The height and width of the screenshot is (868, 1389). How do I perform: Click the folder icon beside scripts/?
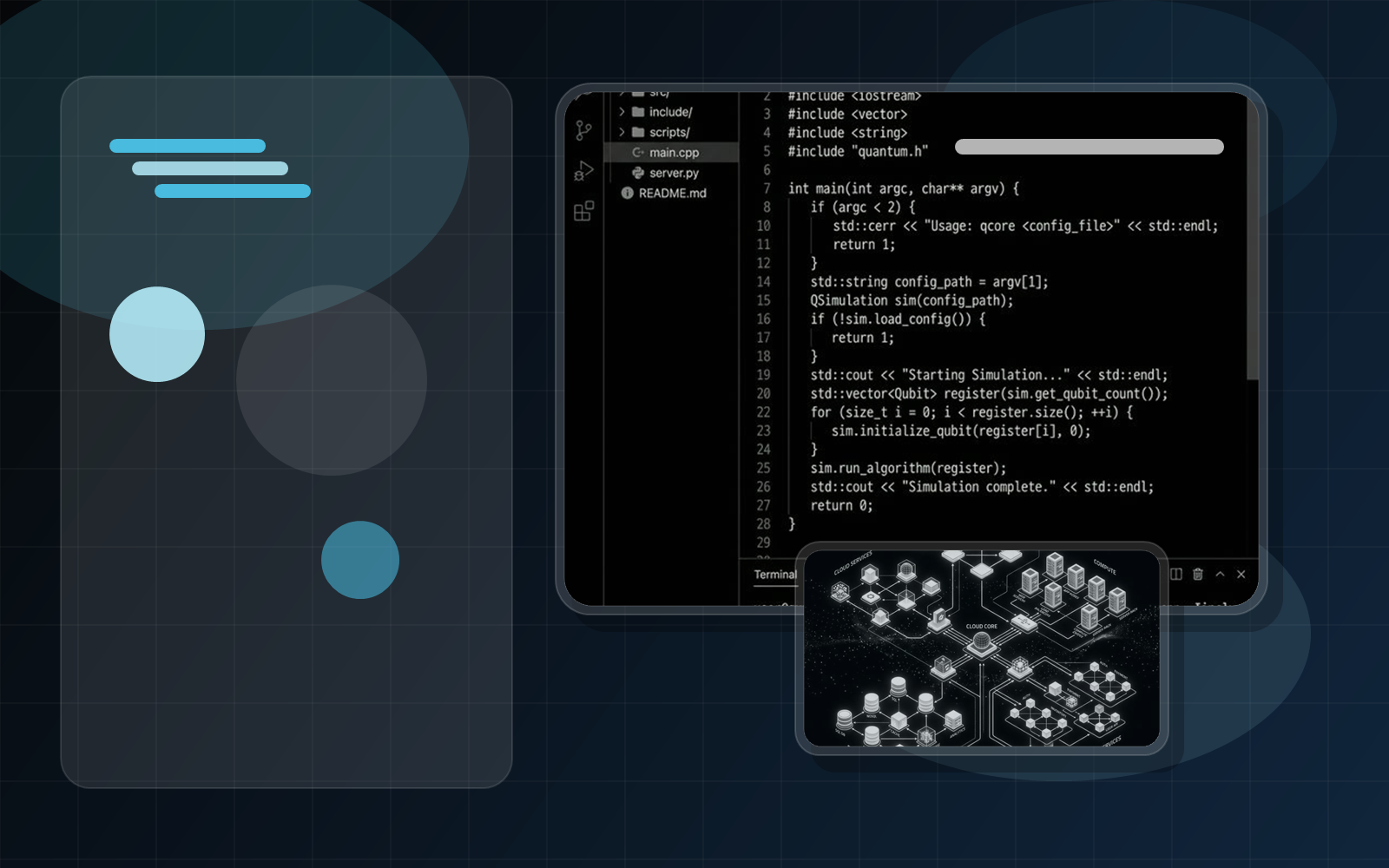click(638, 132)
